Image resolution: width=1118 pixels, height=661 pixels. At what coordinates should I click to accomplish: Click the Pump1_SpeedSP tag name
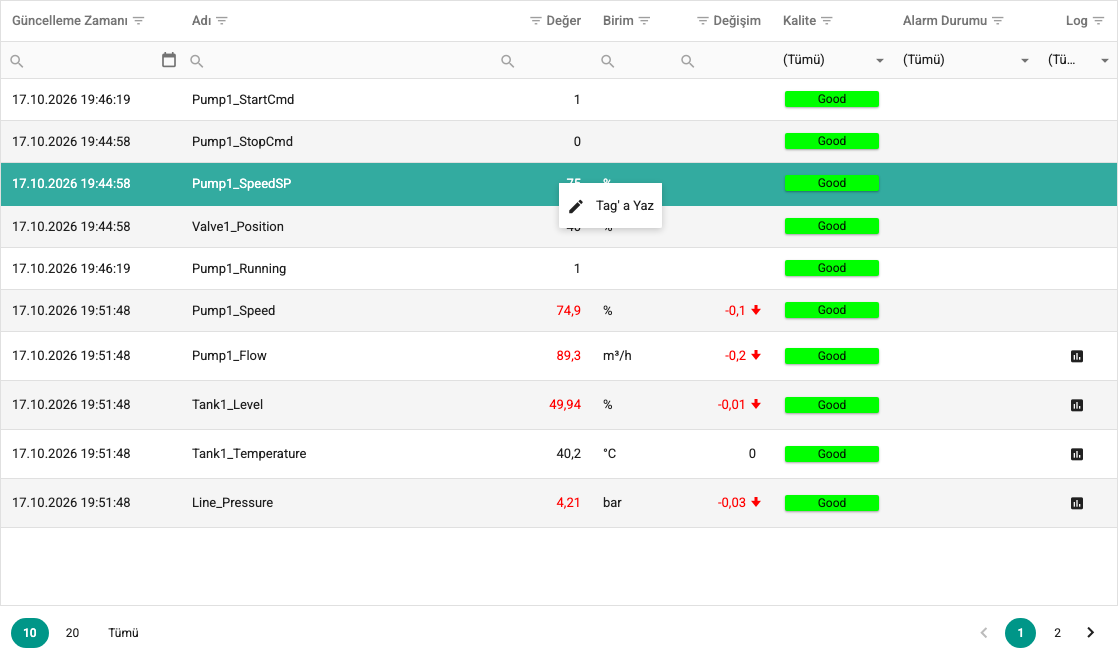point(242,184)
